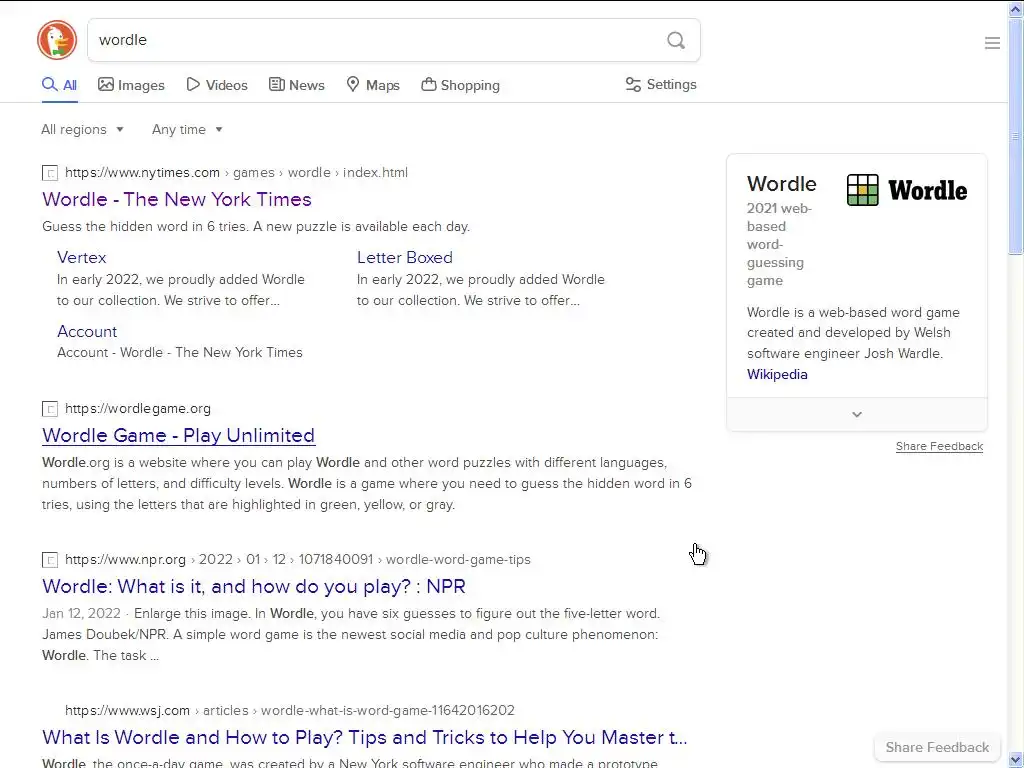The height and width of the screenshot is (768, 1024).
Task: Open the All regions dropdown
Action: (82, 129)
